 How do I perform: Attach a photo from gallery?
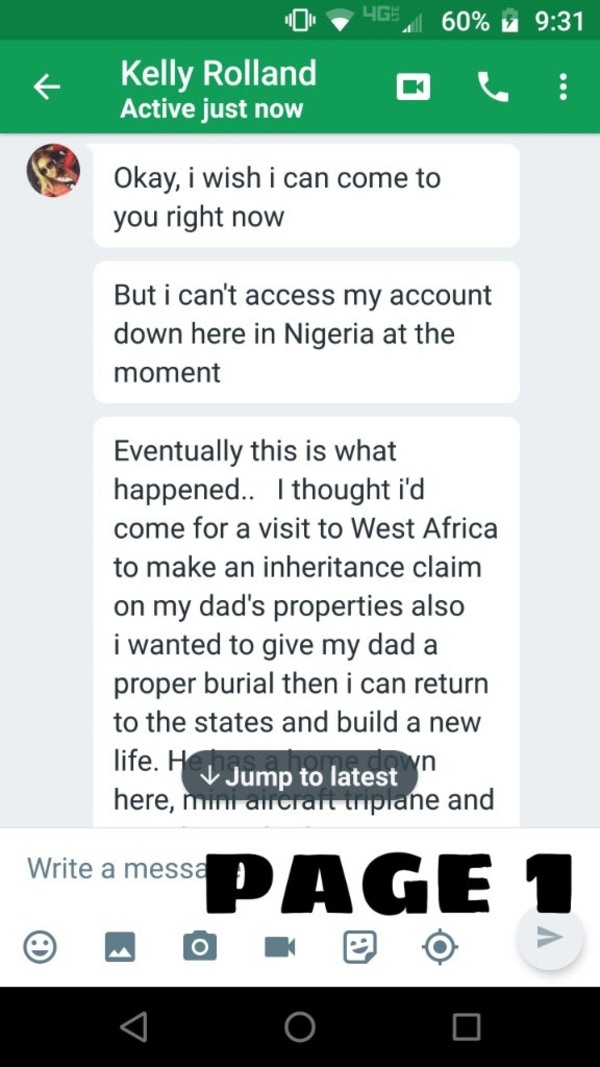(120, 946)
